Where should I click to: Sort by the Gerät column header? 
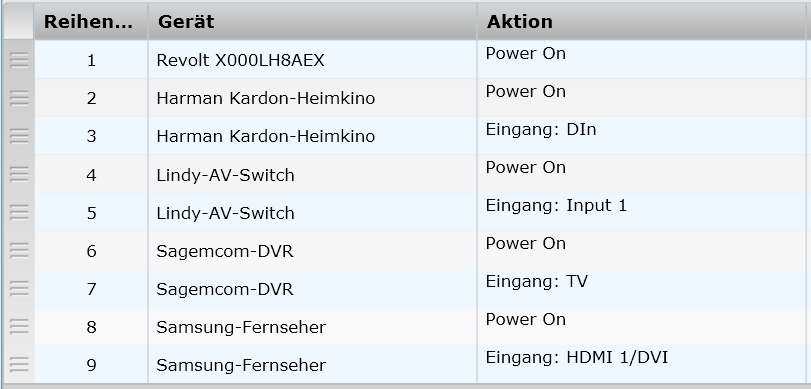click(312, 22)
